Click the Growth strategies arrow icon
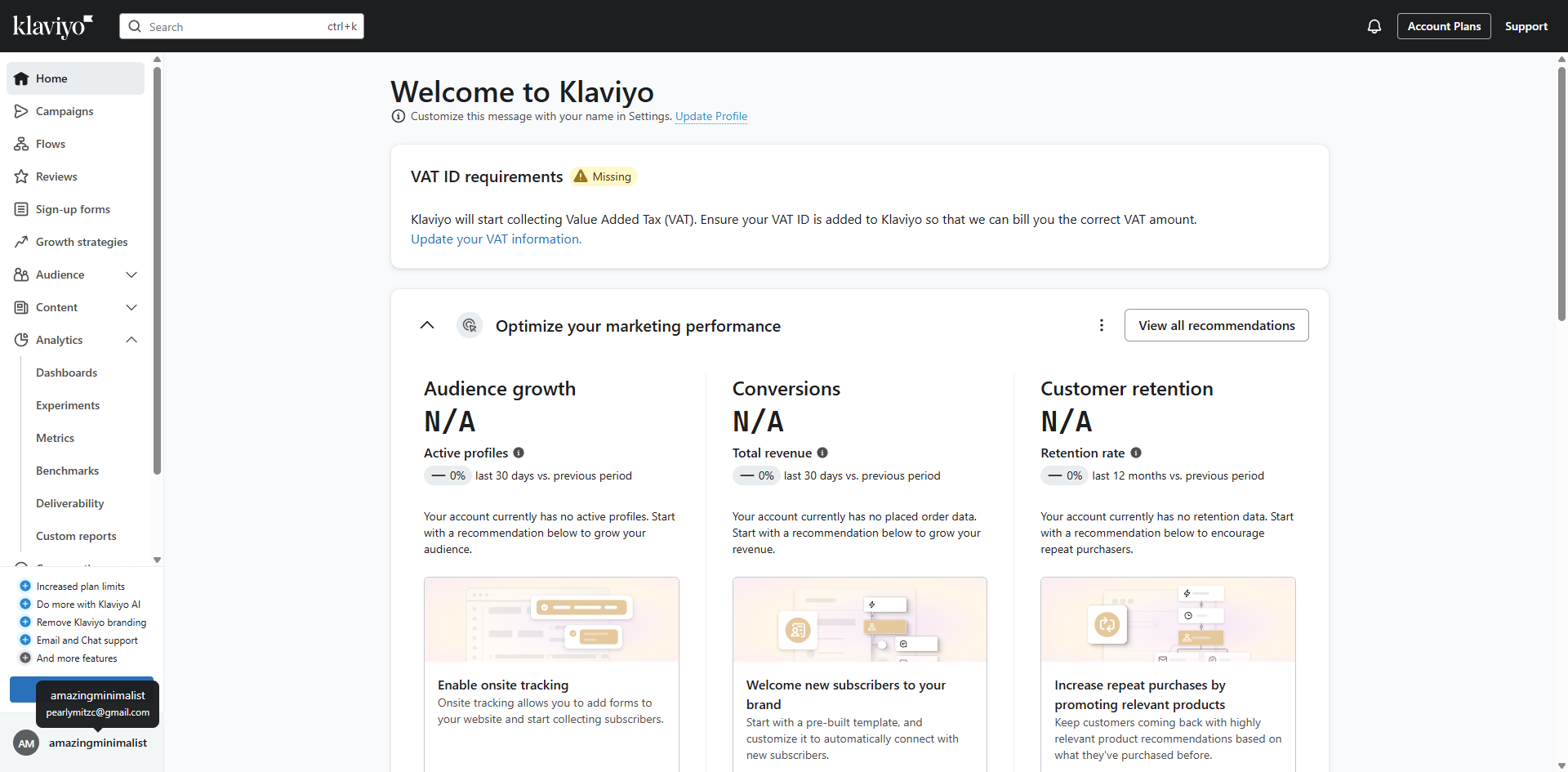This screenshot has height=772, width=1568. (x=21, y=242)
